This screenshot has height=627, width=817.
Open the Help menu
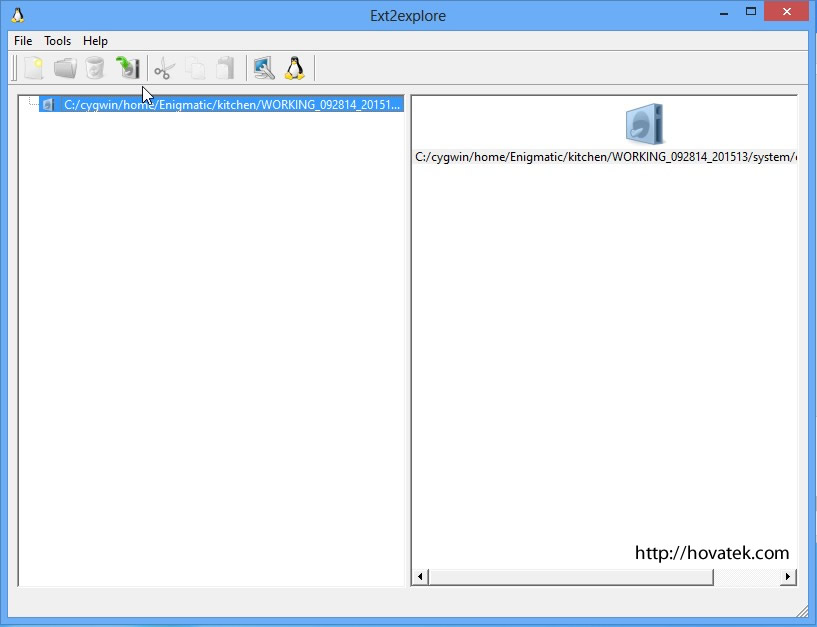coord(95,41)
